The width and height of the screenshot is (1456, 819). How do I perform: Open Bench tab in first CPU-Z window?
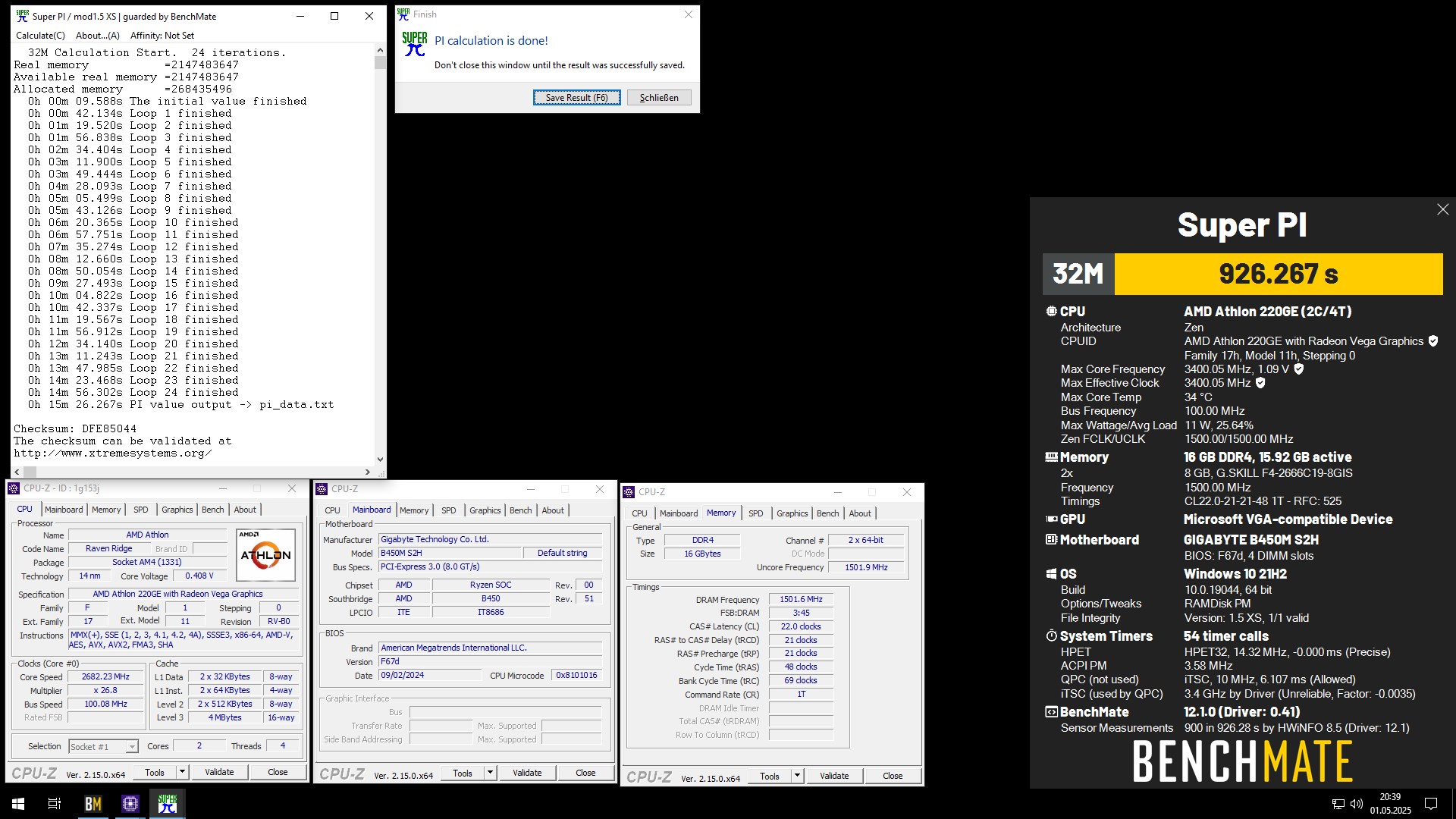pos(212,510)
